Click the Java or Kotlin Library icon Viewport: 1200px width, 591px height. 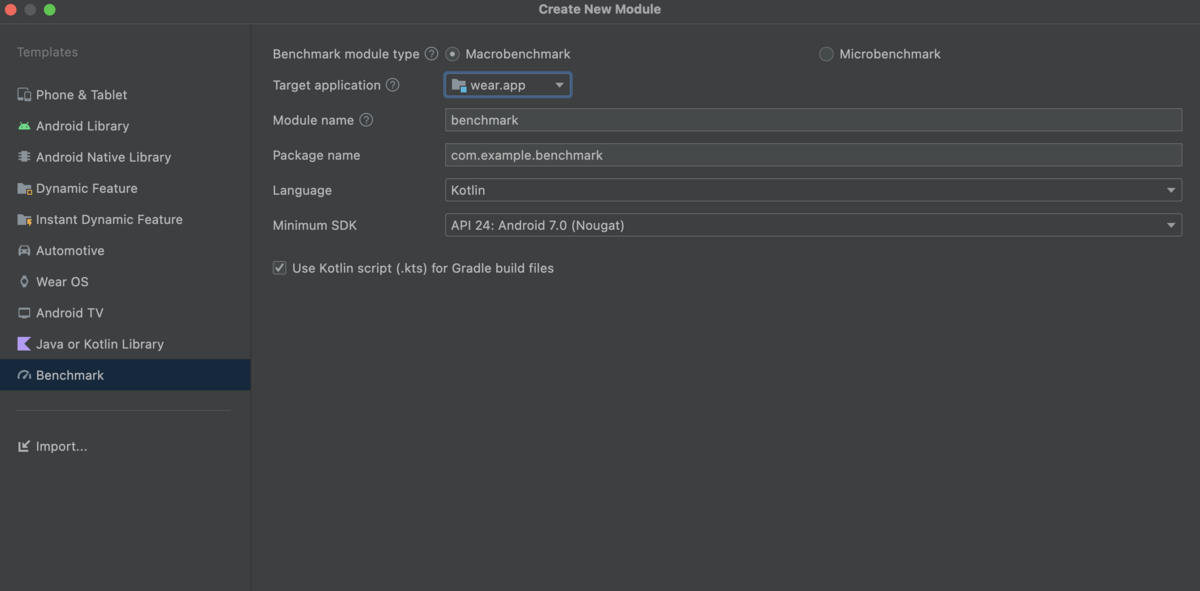click(24, 344)
